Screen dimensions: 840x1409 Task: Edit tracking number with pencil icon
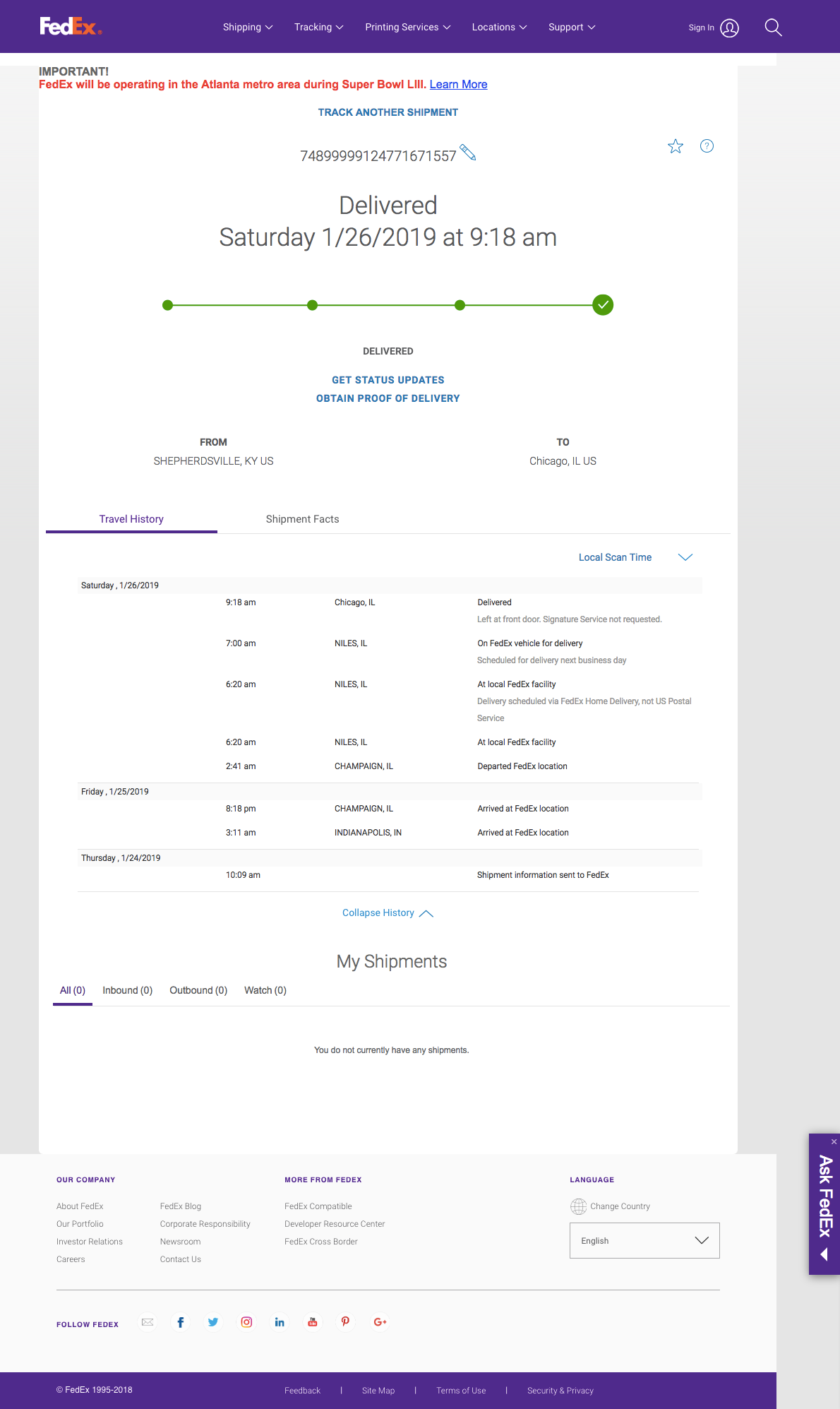[x=468, y=152]
